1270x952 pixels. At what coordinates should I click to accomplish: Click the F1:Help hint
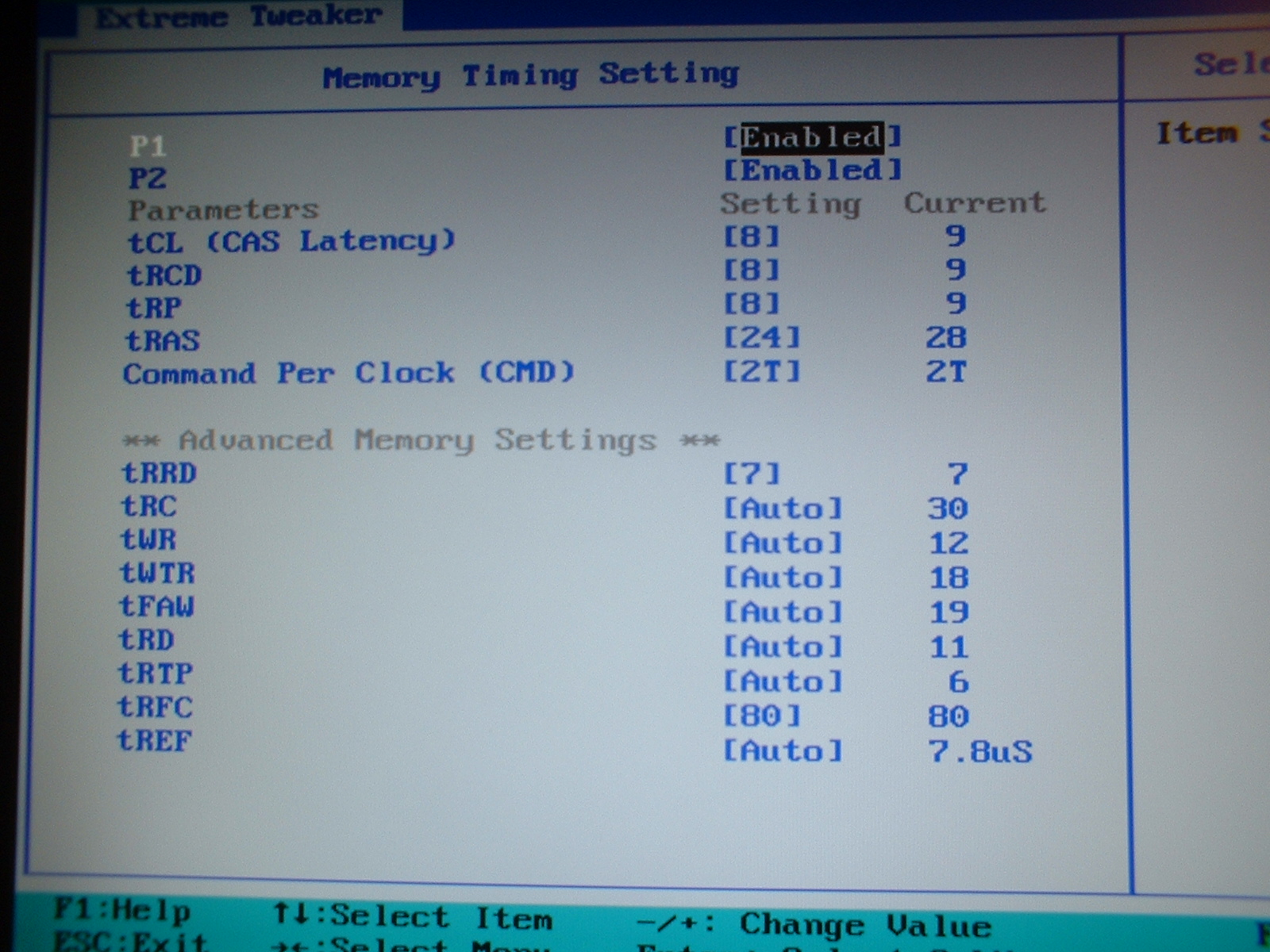click(x=122, y=910)
